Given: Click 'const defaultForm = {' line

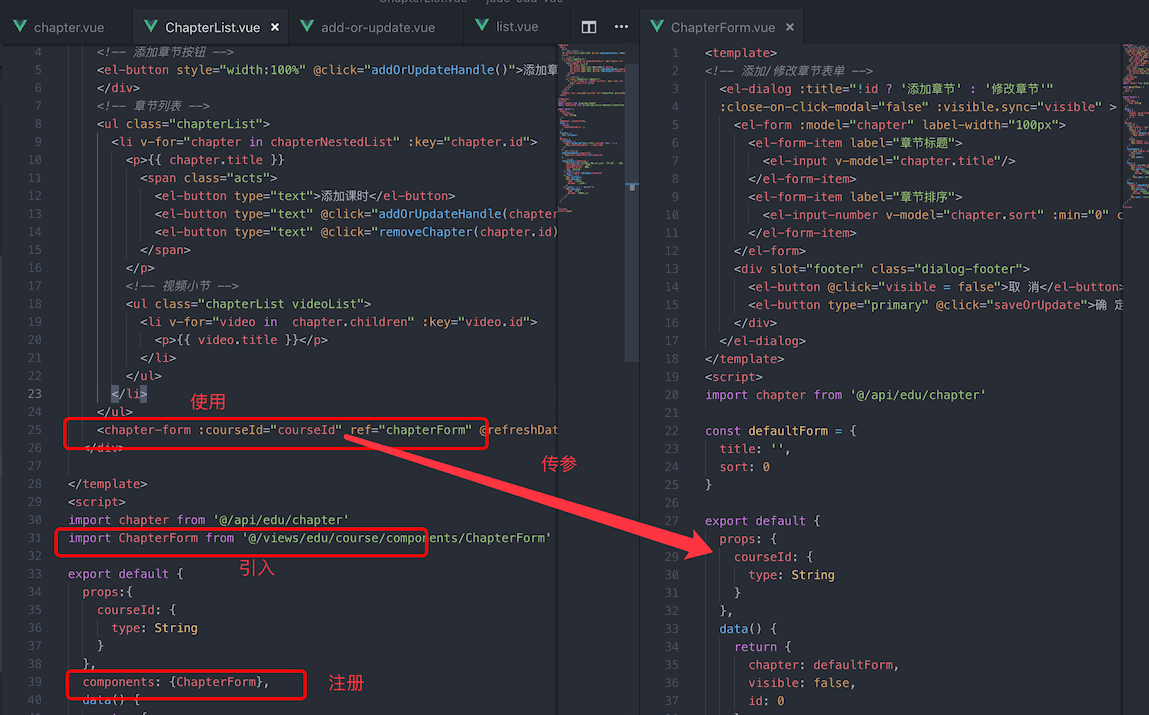Looking at the screenshot, I should [x=780, y=431].
